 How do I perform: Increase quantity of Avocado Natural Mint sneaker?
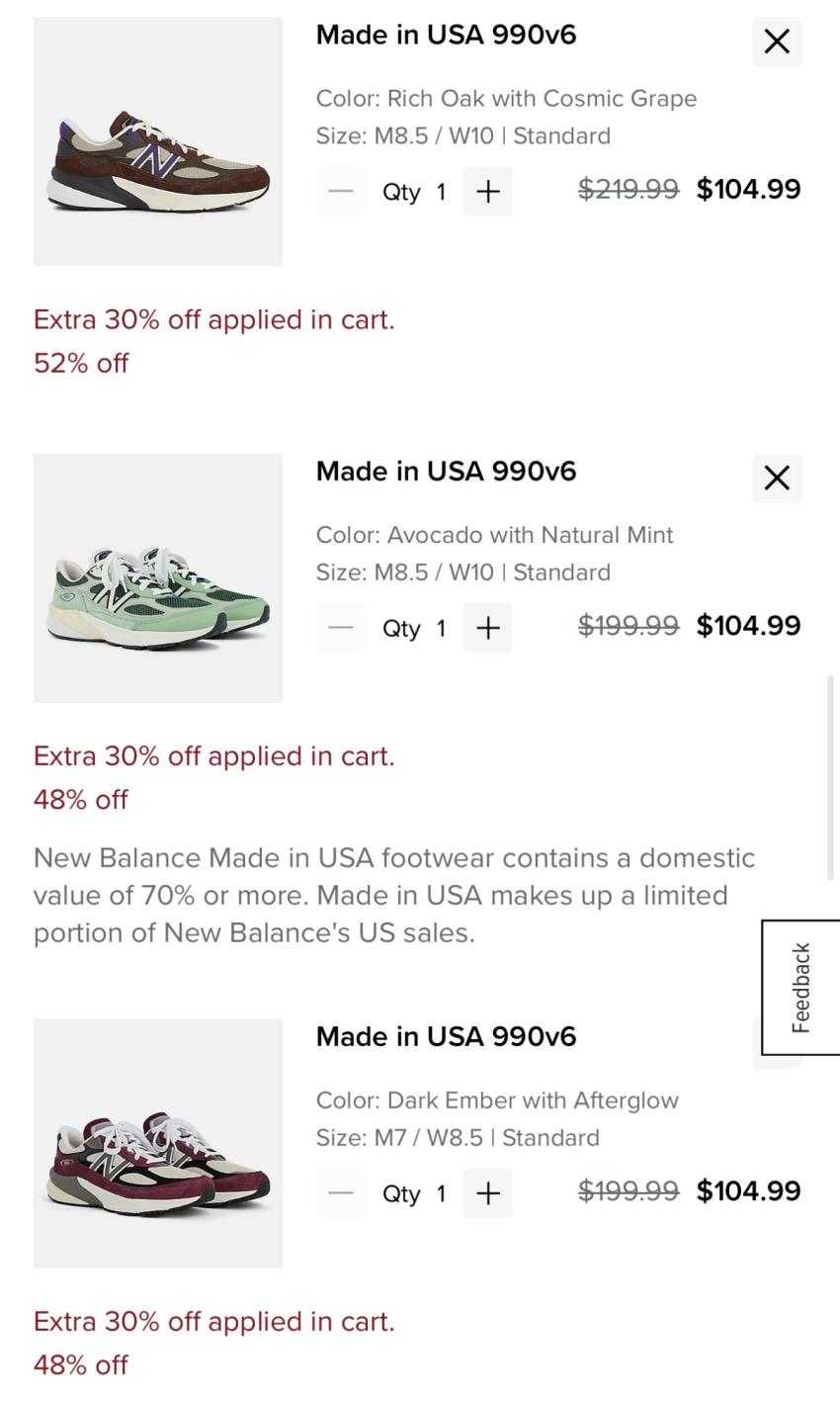click(x=487, y=628)
